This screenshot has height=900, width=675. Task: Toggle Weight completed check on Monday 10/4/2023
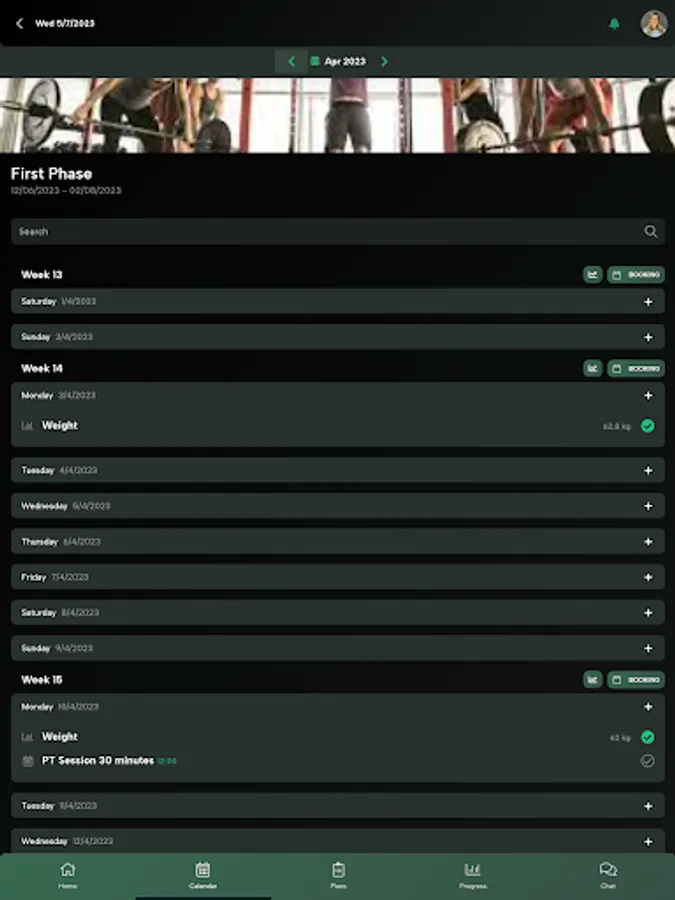tap(647, 737)
